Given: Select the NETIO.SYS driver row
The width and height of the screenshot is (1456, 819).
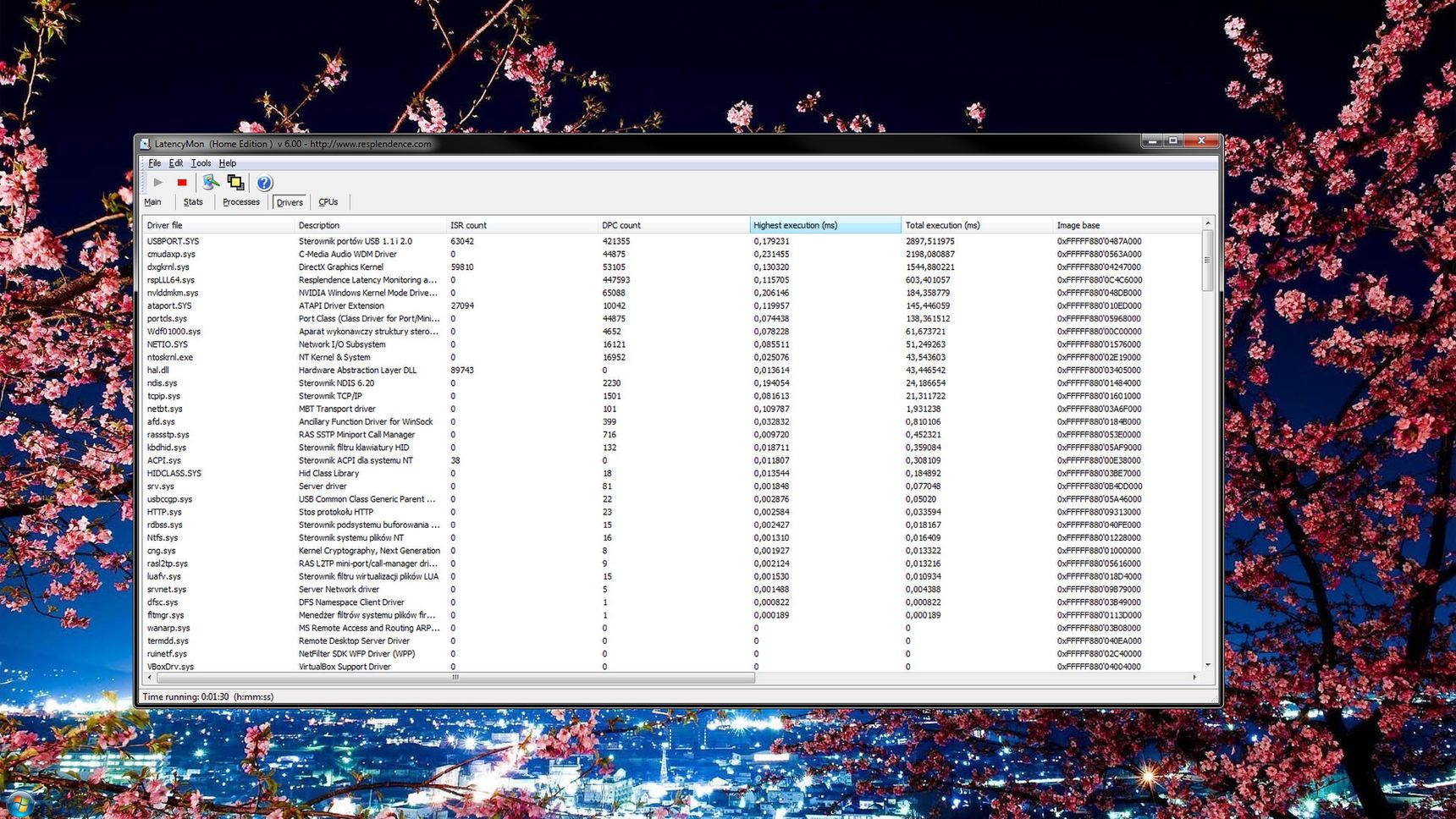Looking at the screenshot, I should (672, 344).
